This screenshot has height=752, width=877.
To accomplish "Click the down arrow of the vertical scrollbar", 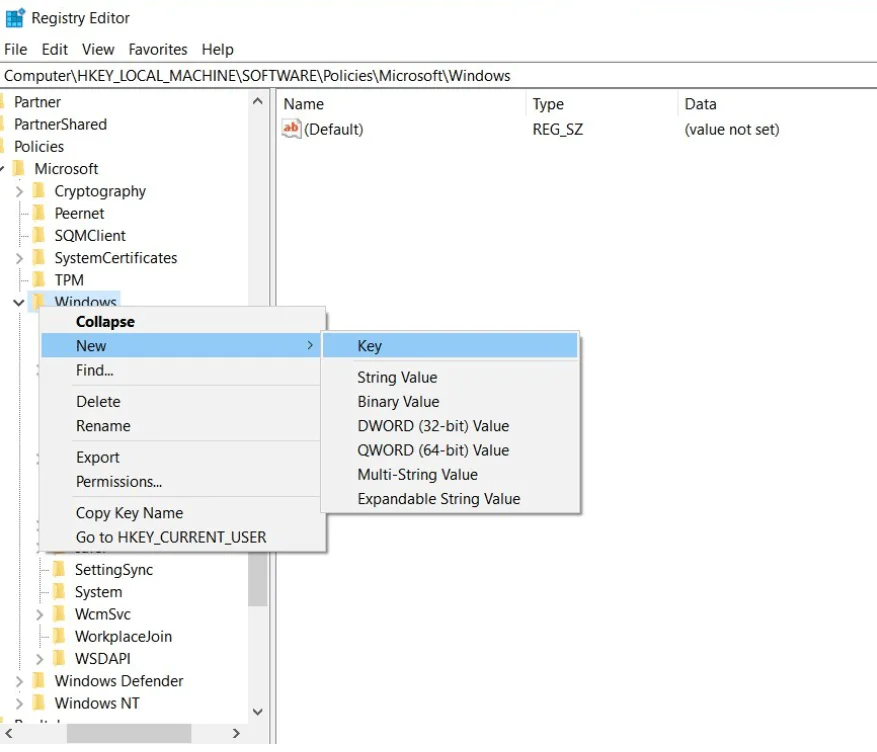I will (258, 711).
